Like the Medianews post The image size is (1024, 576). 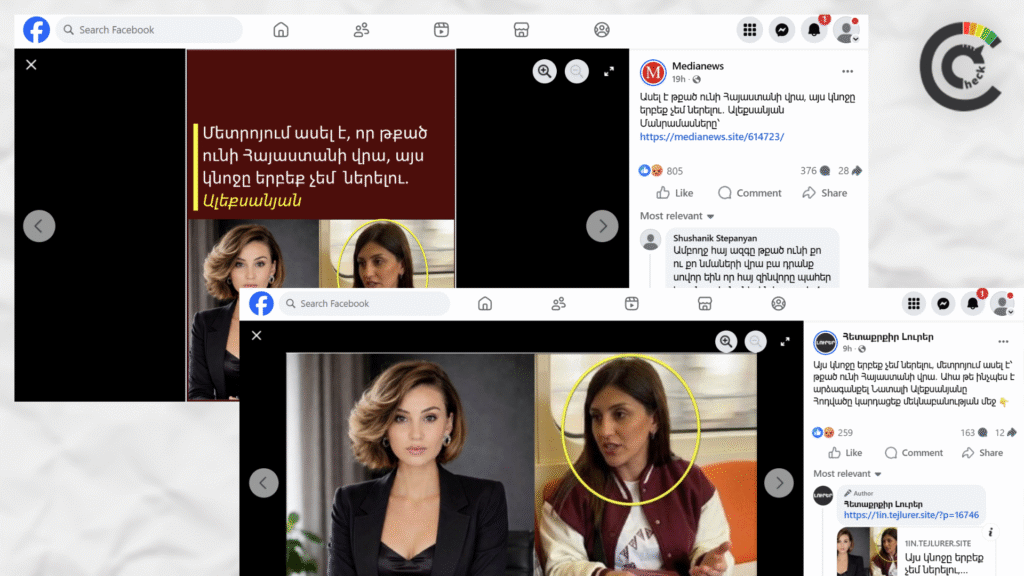coord(675,193)
